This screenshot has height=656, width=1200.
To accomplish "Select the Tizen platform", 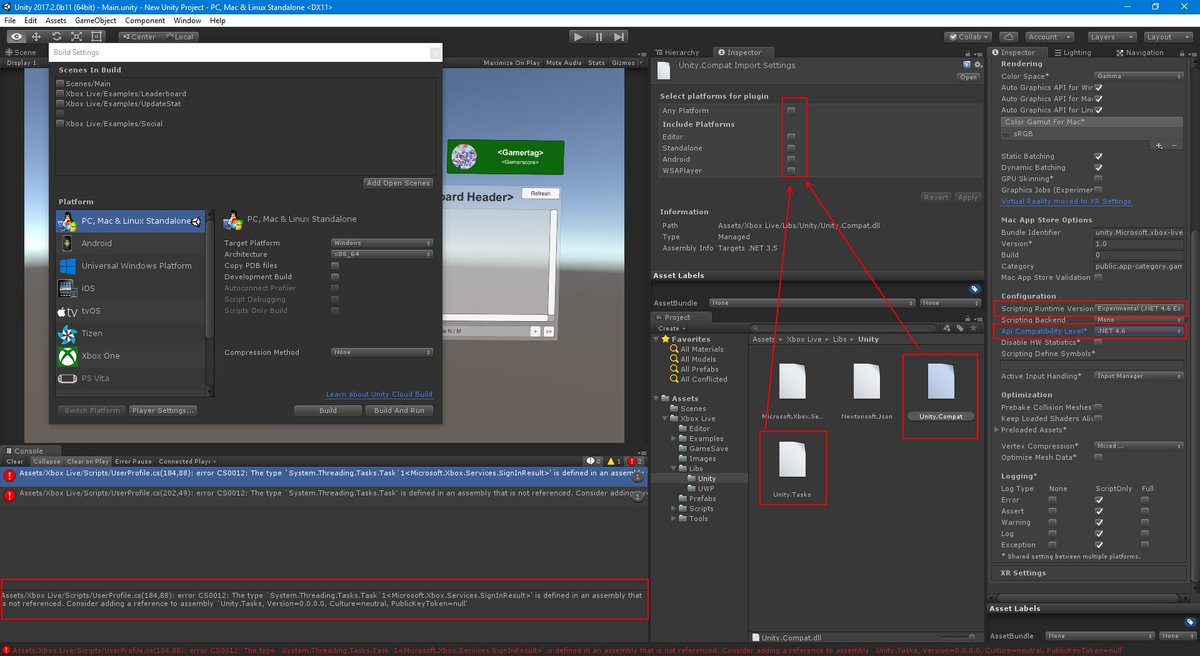I will pyautogui.click(x=130, y=333).
